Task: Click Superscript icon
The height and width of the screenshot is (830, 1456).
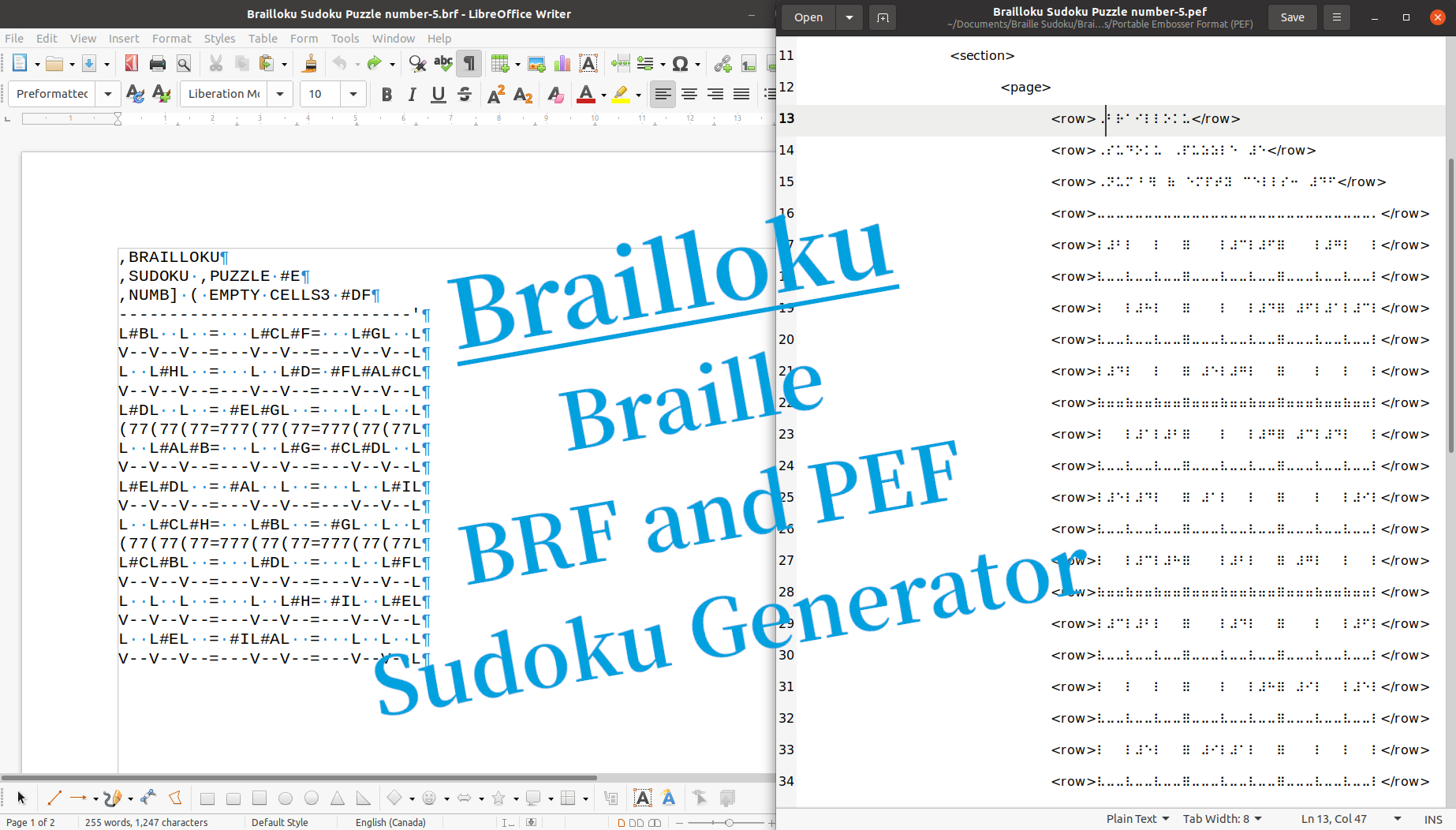Action: pos(496,95)
